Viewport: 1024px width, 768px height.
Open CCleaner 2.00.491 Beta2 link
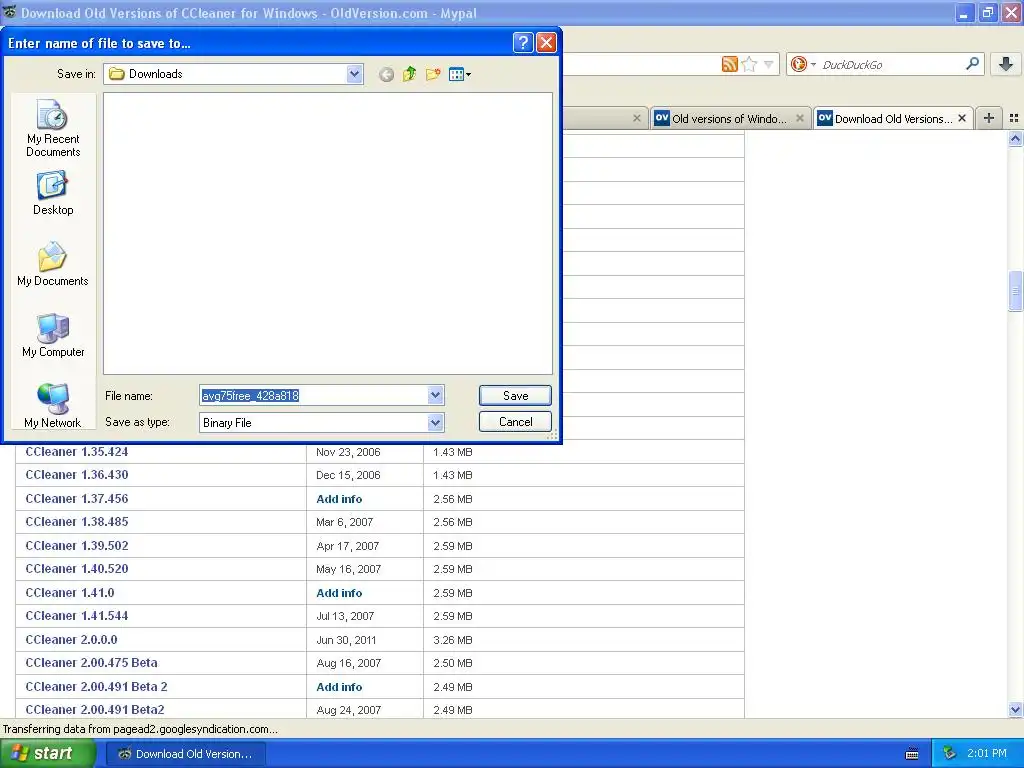pos(95,710)
